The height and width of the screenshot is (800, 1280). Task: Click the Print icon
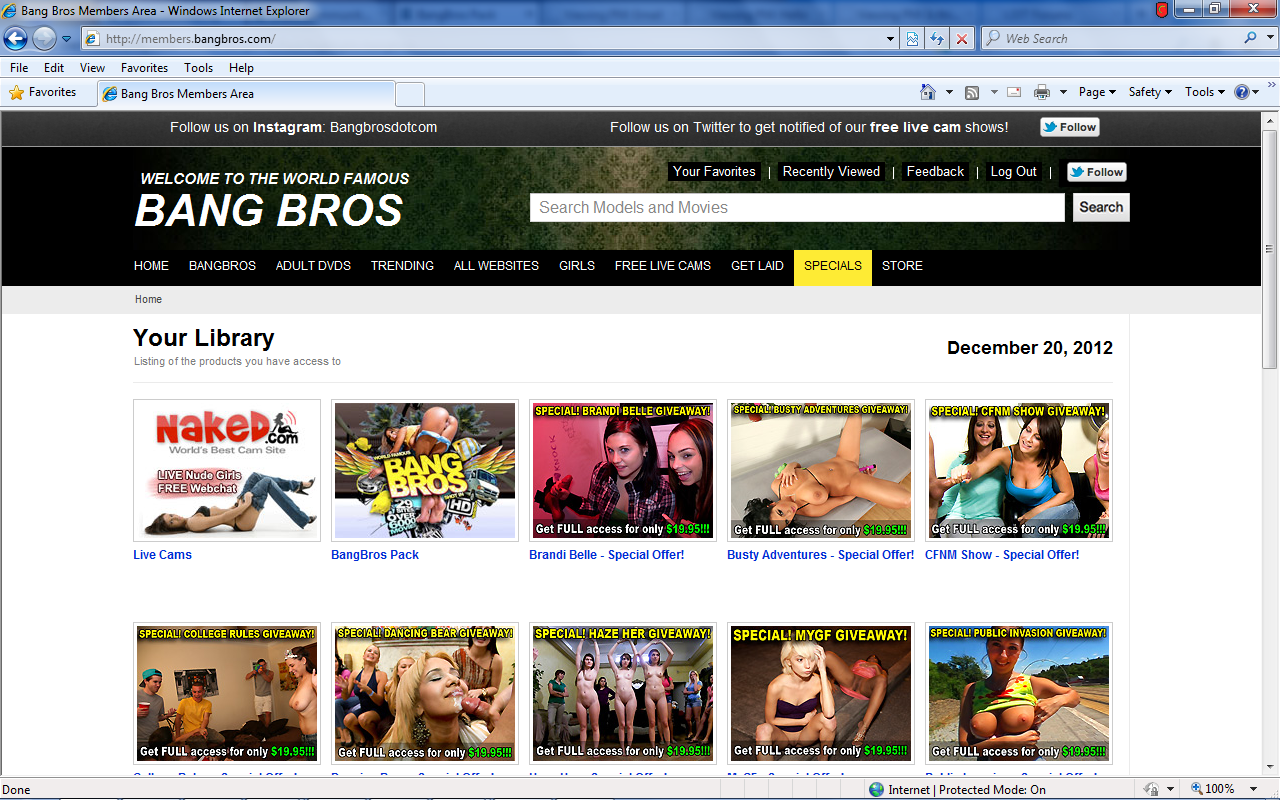tap(1042, 92)
